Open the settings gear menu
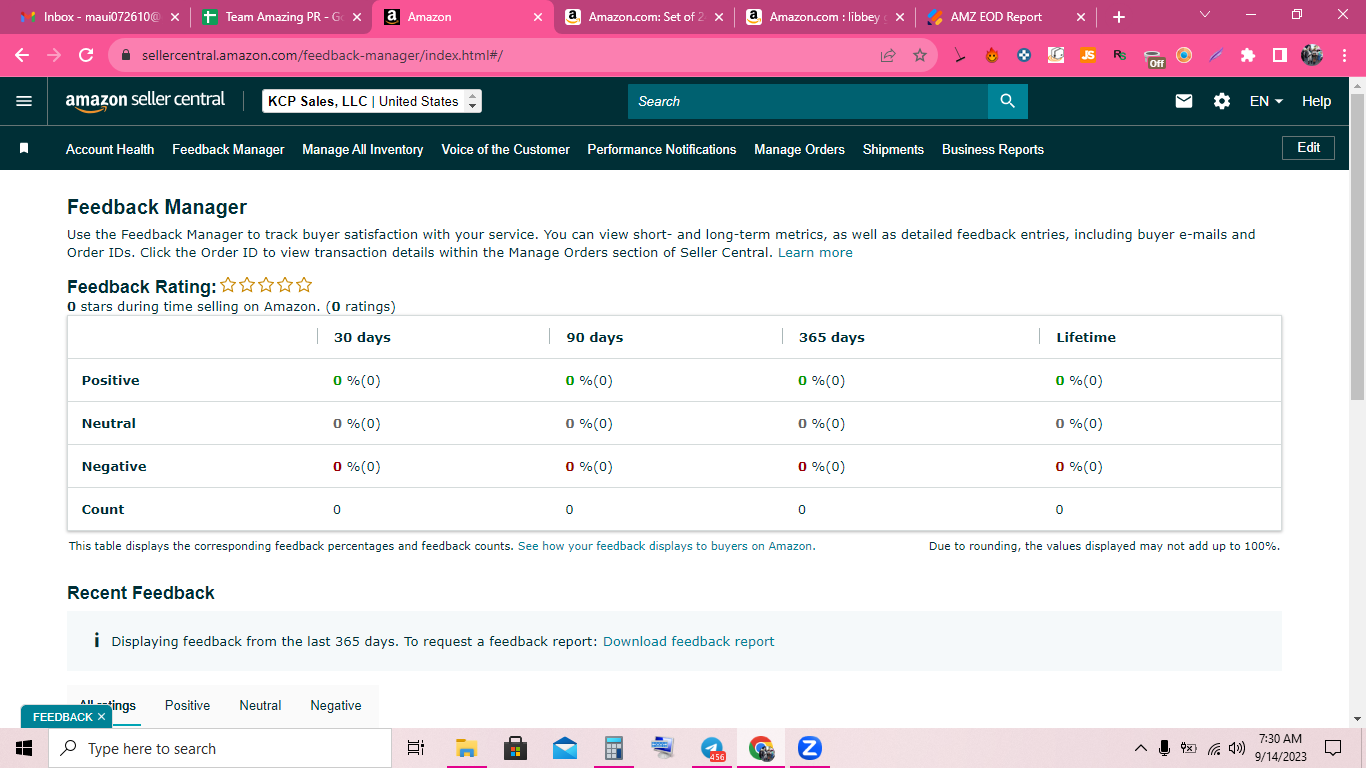Screen dimensions: 1366x768 [x=1221, y=101]
